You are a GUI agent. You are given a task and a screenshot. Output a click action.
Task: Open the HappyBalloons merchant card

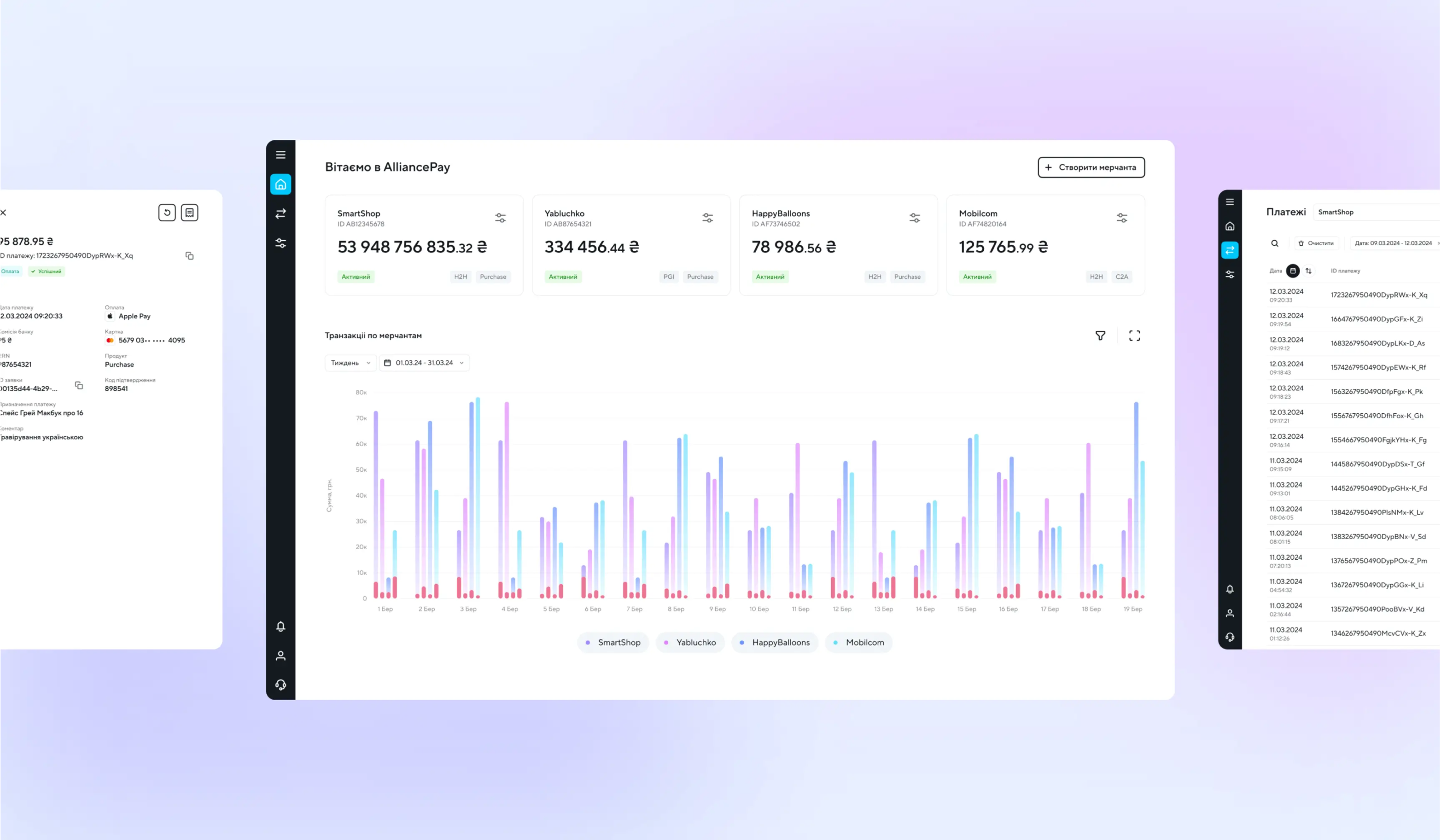click(838, 245)
